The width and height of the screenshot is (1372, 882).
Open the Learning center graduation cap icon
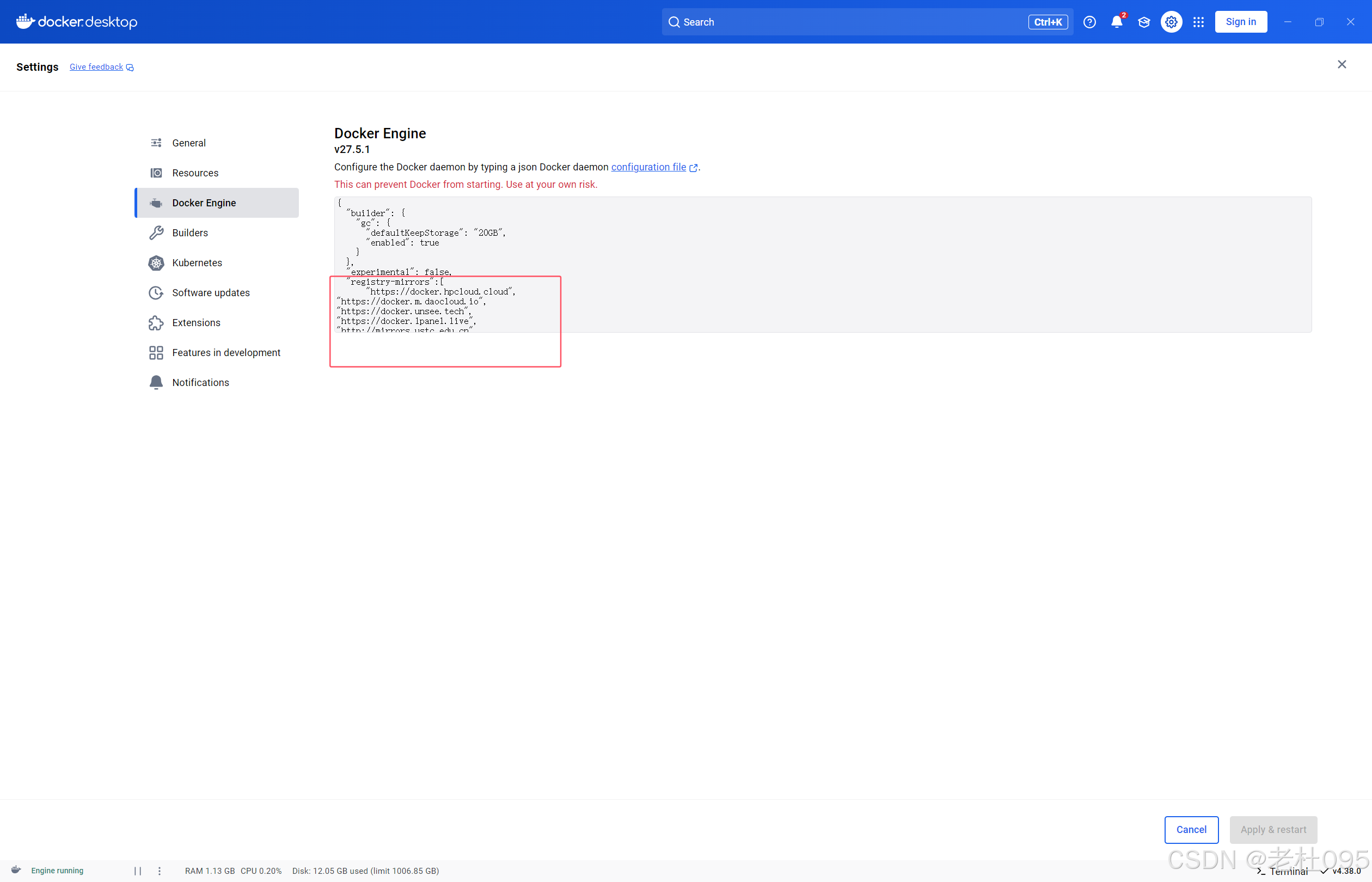pyautogui.click(x=1143, y=22)
